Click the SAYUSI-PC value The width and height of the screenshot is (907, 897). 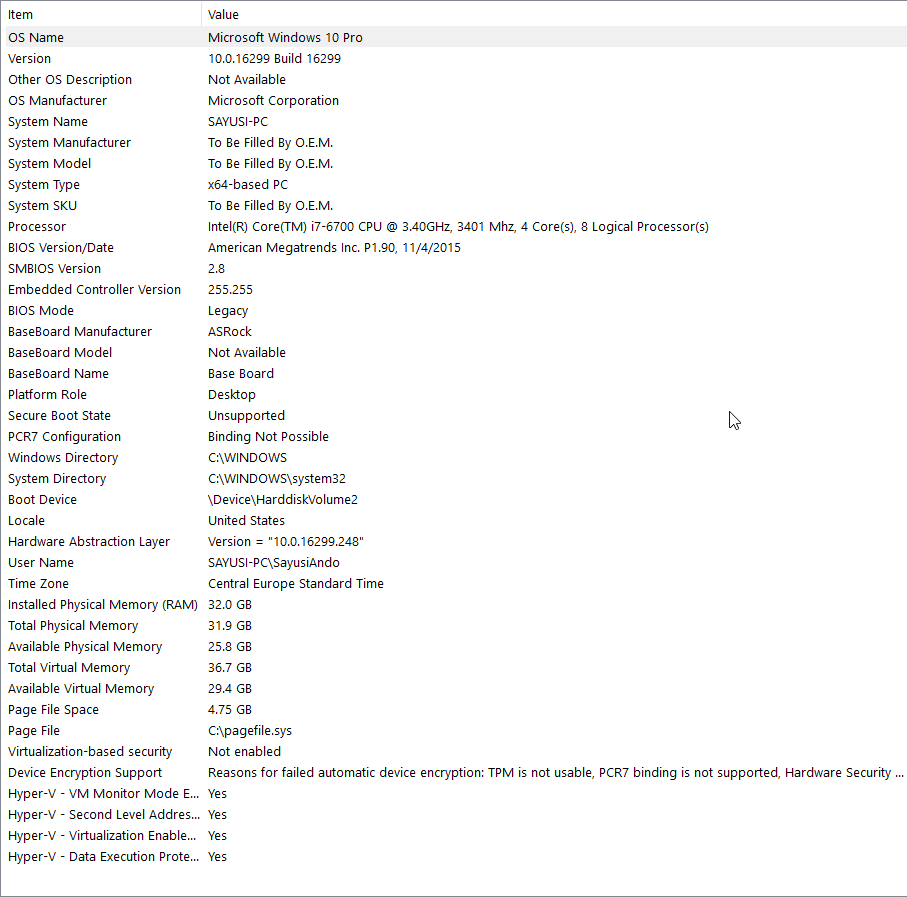point(238,121)
